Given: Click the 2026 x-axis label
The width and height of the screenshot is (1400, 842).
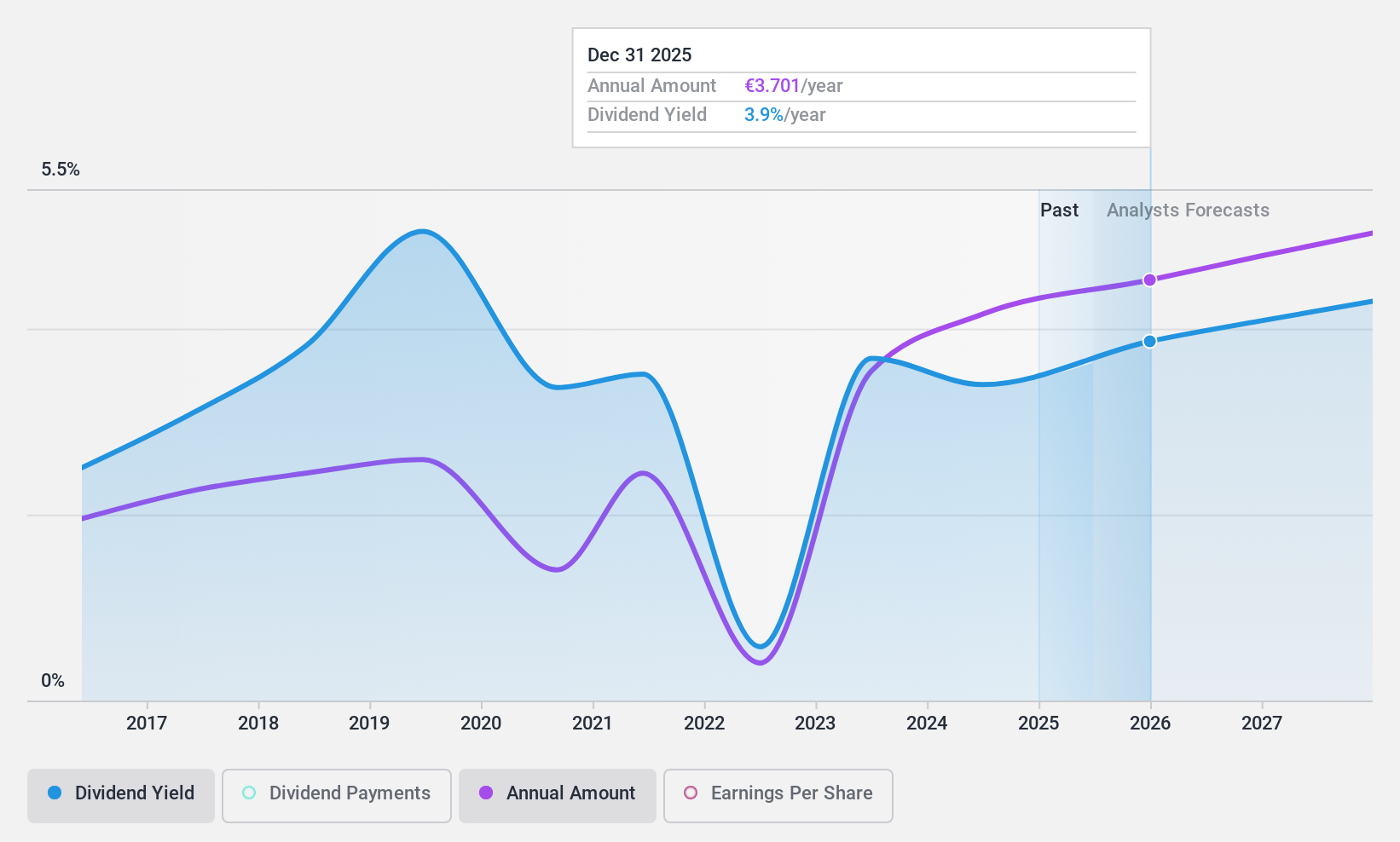Looking at the screenshot, I should pos(1150,723).
